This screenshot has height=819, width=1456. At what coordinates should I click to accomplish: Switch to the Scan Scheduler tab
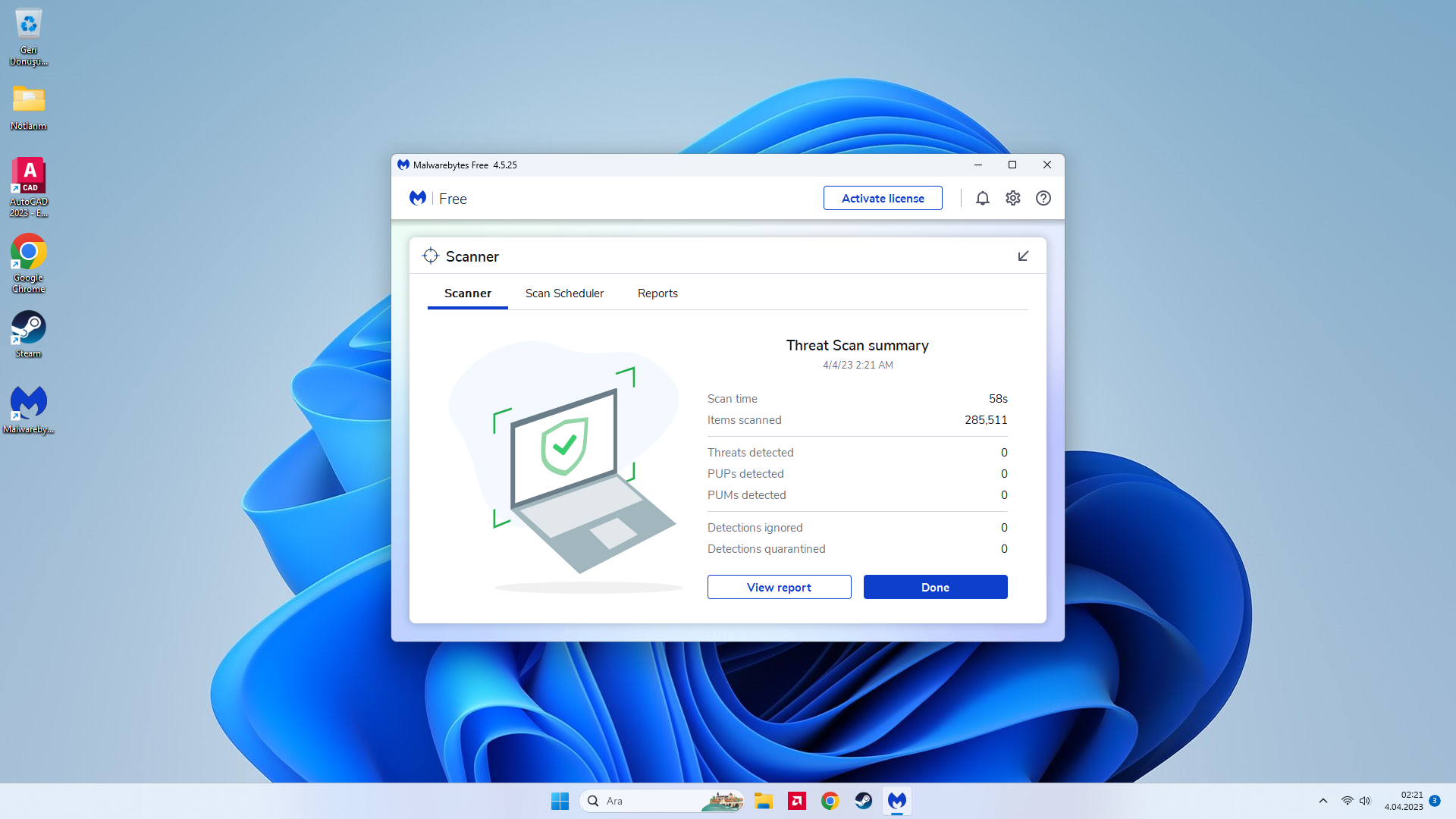(x=564, y=293)
